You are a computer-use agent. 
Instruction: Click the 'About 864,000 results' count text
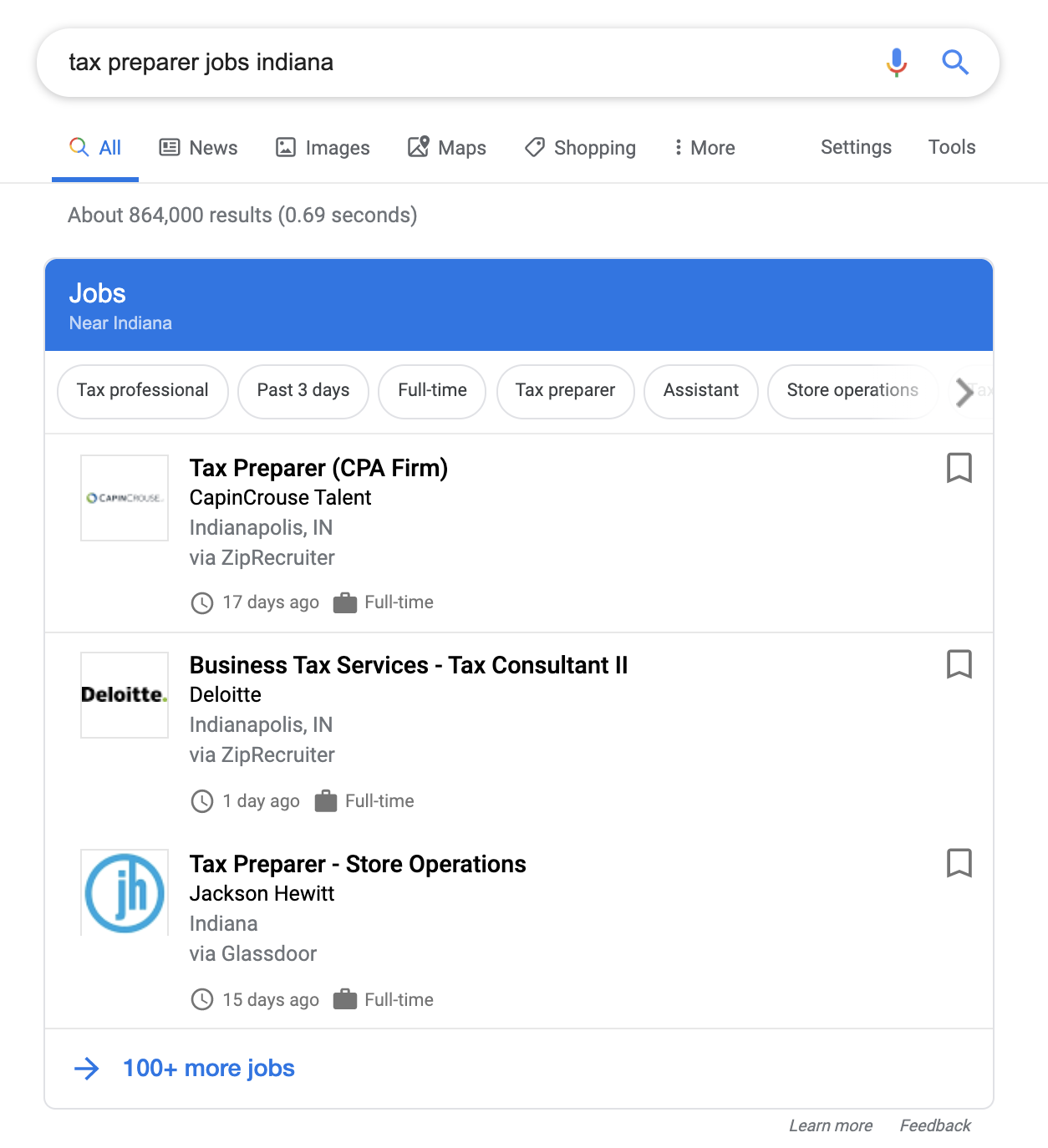(x=242, y=216)
